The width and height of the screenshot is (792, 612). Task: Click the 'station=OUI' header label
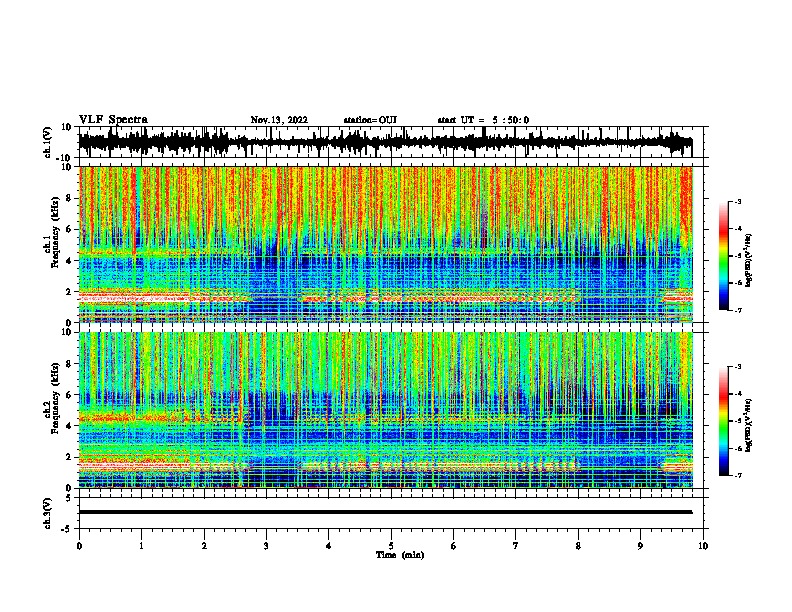[x=370, y=120]
